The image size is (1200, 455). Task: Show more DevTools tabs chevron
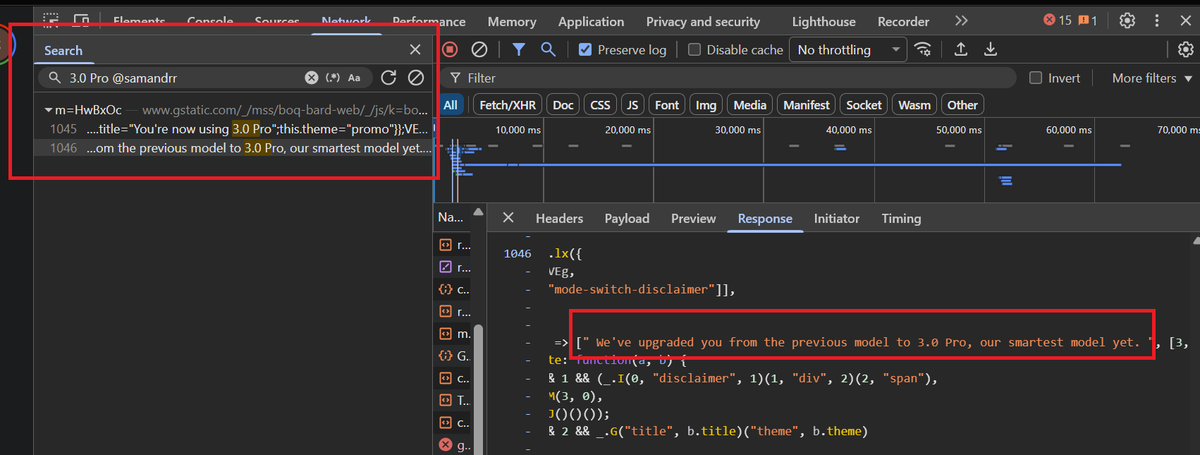tap(961, 20)
